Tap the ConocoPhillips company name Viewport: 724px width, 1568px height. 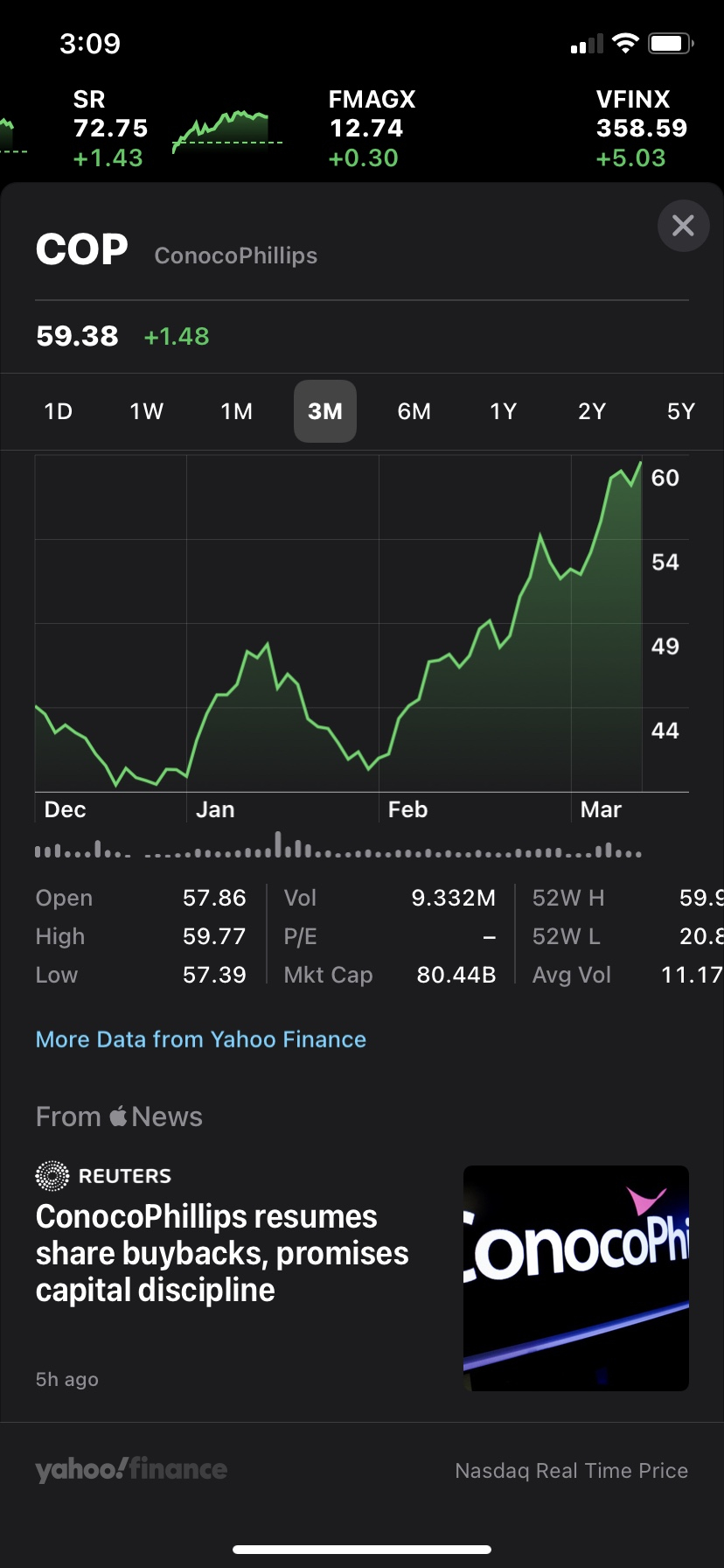click(236, 255)
